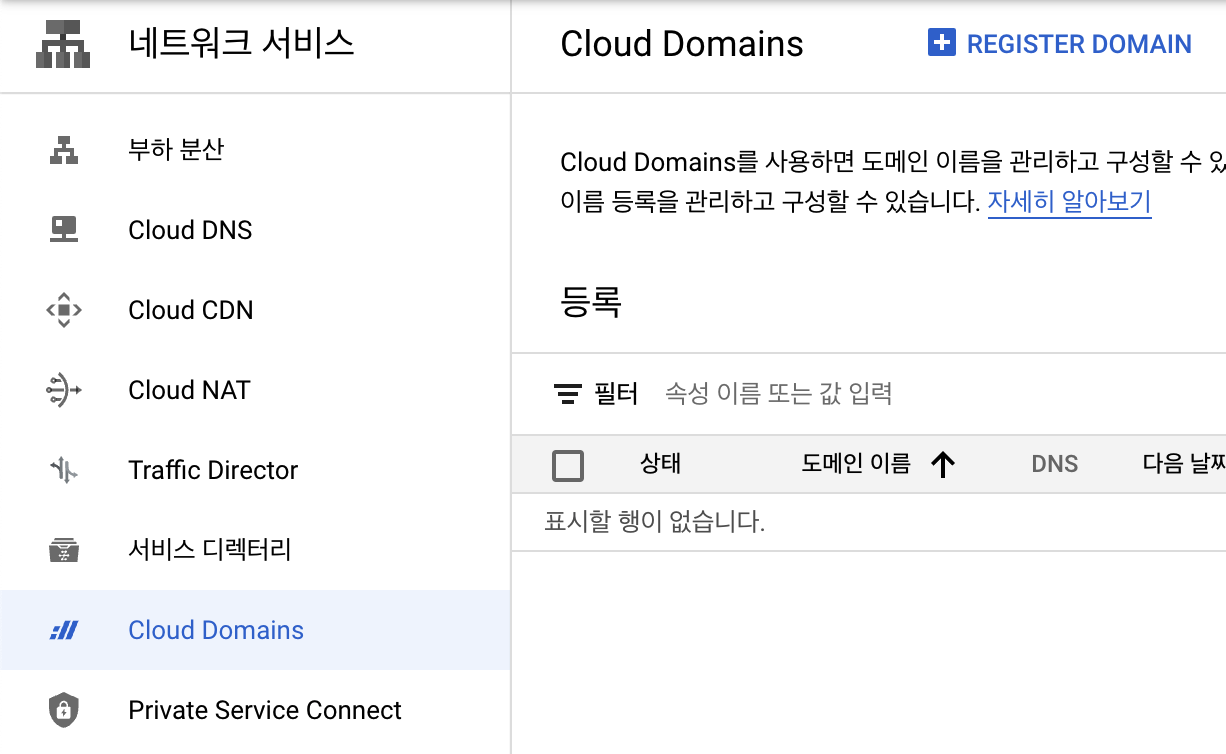Click the Private Service Connect shield icon
1226x754 pixels.
click(64, 710)
